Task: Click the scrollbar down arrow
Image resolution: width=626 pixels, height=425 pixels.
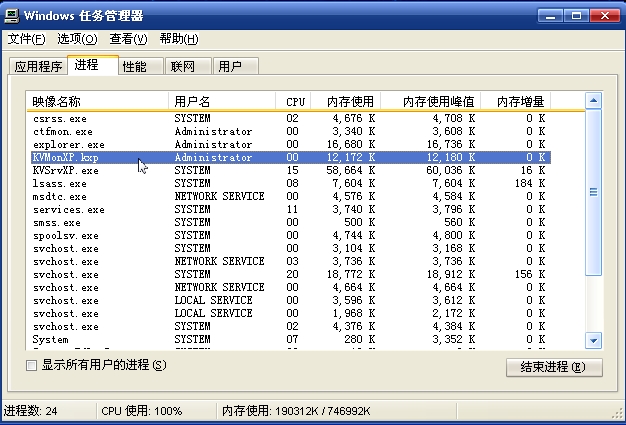Action: pos(594,341)
